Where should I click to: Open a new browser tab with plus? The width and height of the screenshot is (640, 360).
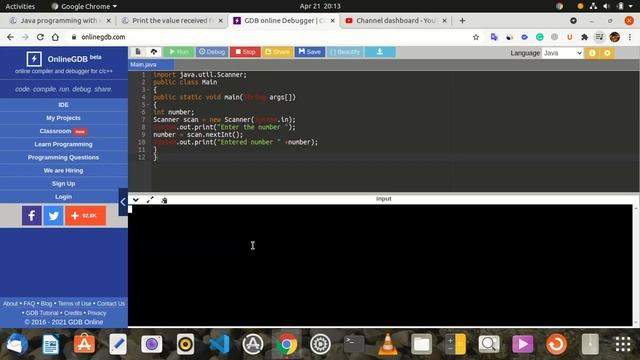pyautogui.click(x=462, y=20)
